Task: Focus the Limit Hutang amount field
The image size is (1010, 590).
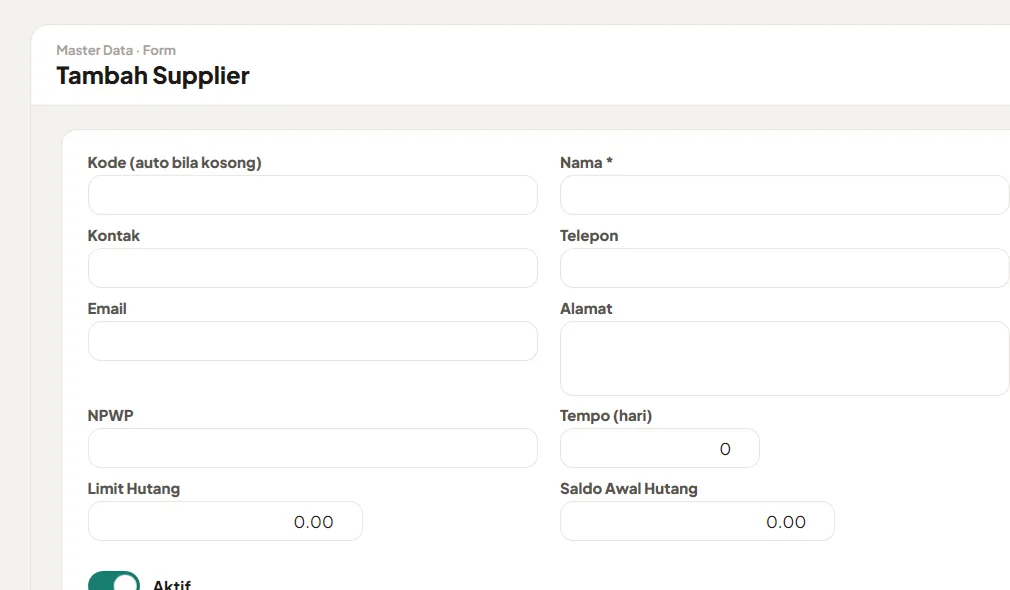Action: click(225, 521)
